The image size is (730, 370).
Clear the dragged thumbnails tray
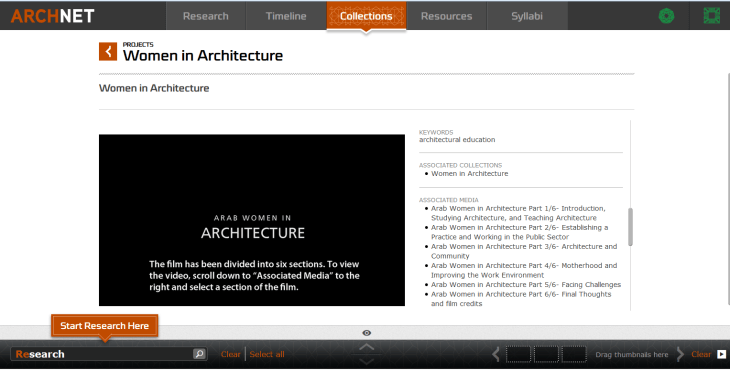[x=701, y=354]
